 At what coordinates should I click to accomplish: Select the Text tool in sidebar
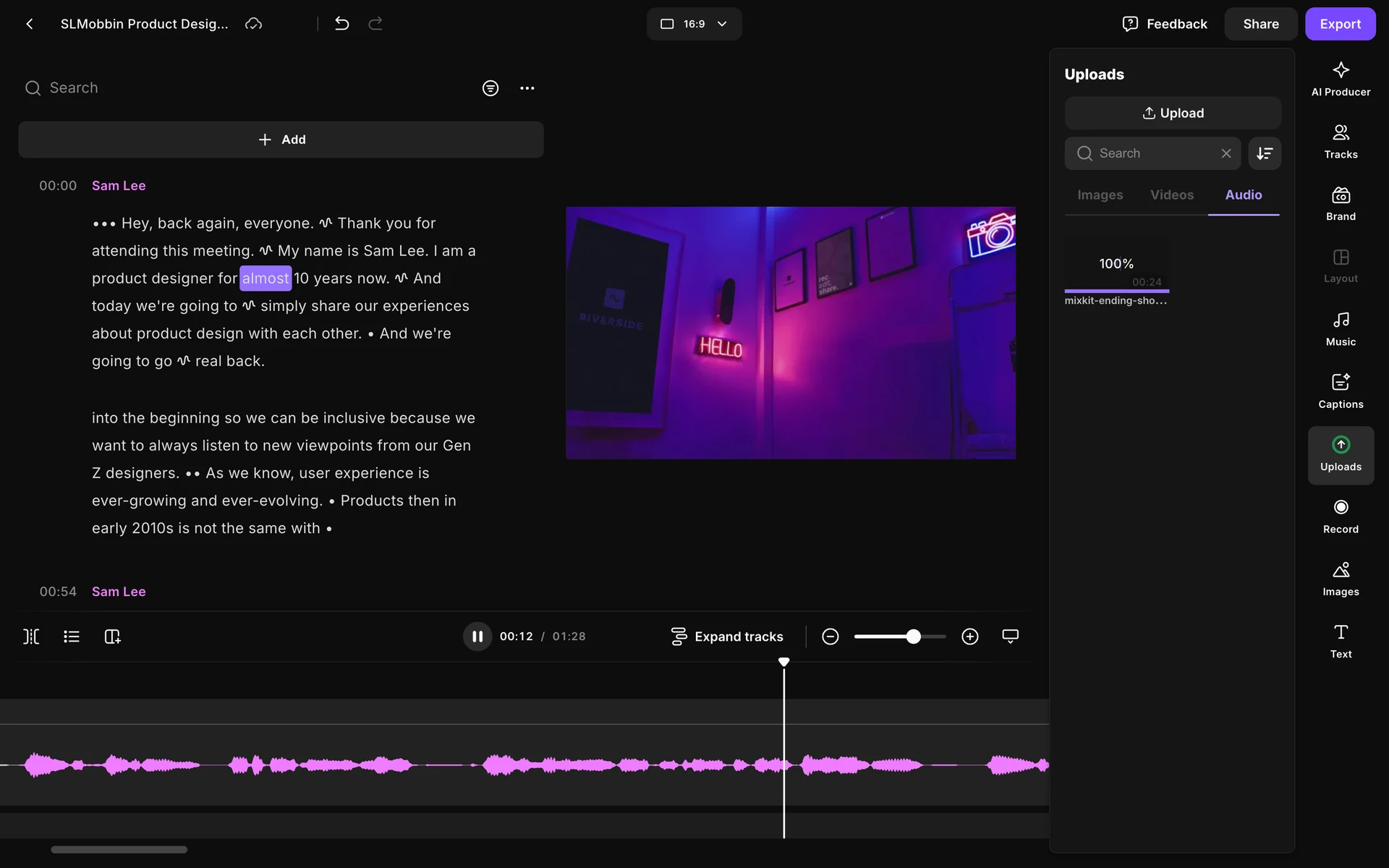click(x=1341, y=641)
